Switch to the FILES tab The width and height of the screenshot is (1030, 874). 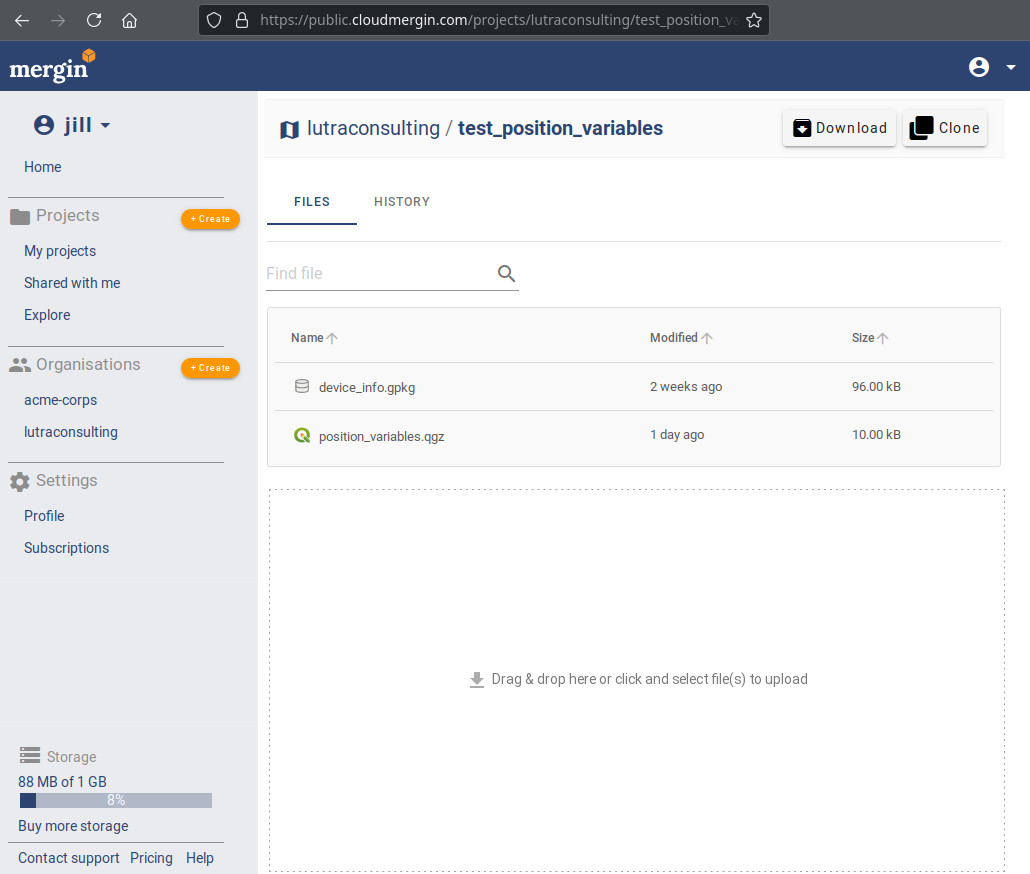click(x=311, y=202)
